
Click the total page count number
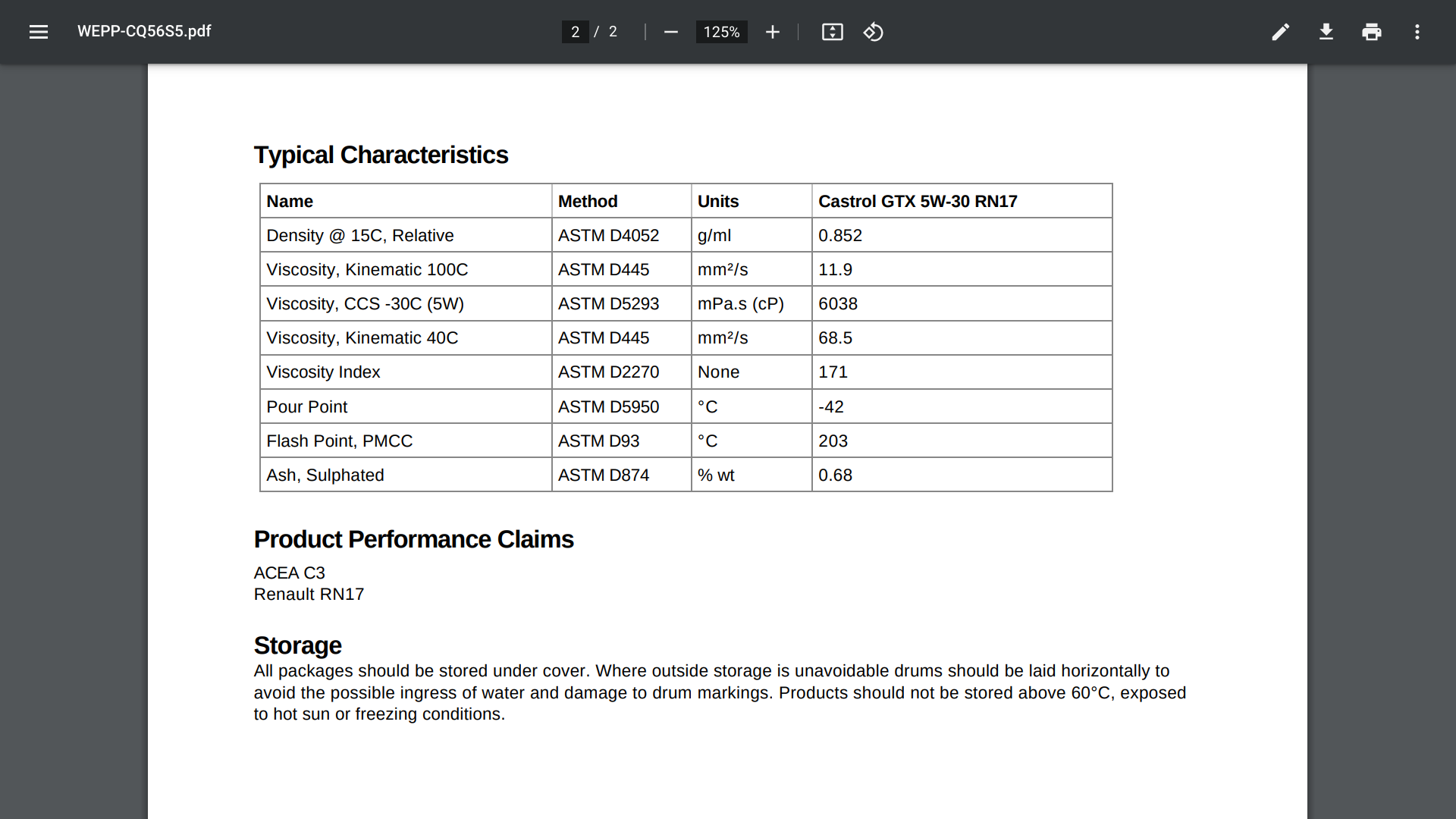point(613,32)
